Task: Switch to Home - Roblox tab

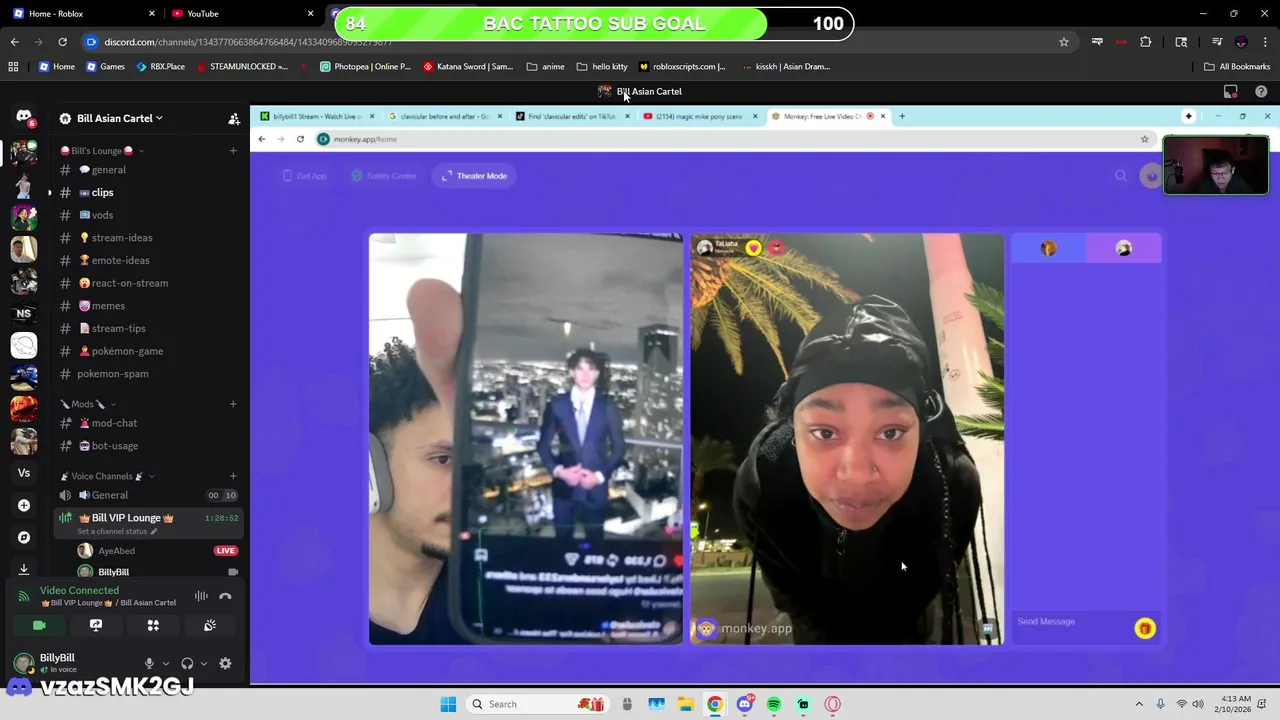Action: tap(85, 14)
